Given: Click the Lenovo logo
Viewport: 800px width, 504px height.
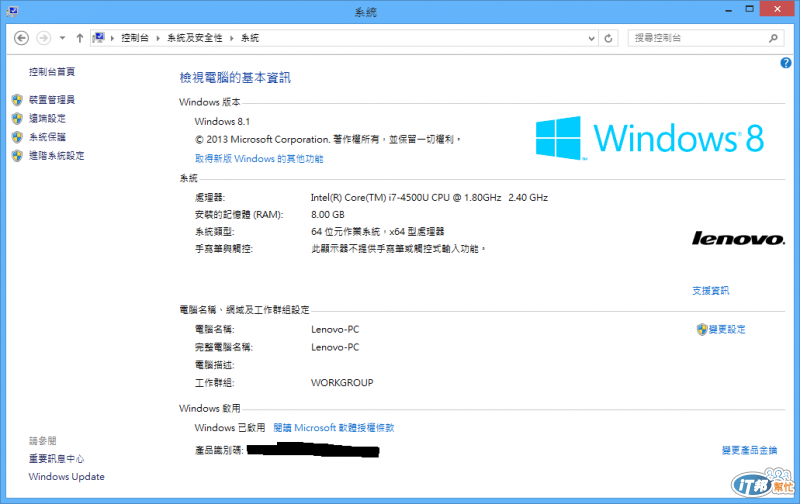Looking at the screenshot, I should pyautogui.click(x=738, y=238).
